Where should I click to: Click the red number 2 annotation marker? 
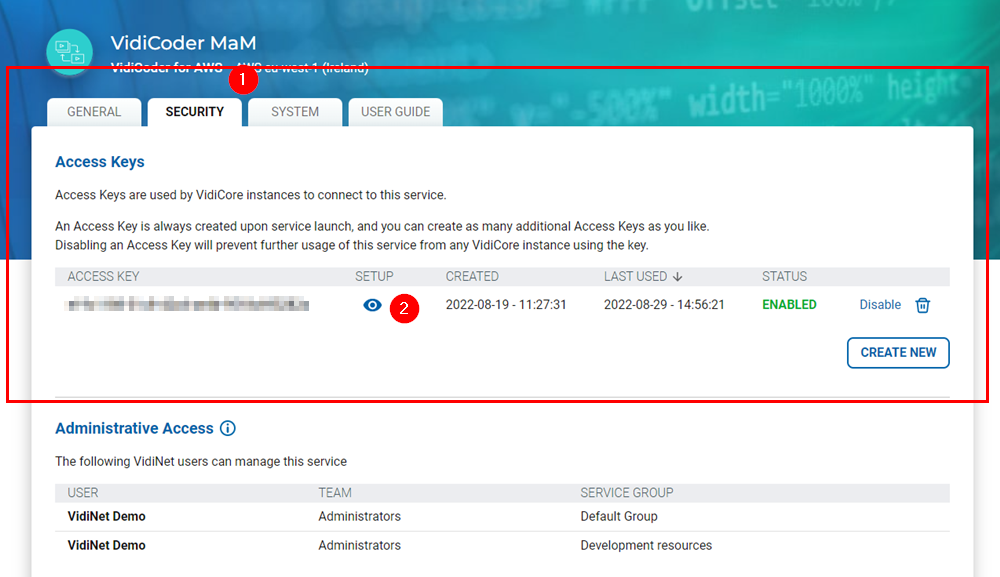404,308
